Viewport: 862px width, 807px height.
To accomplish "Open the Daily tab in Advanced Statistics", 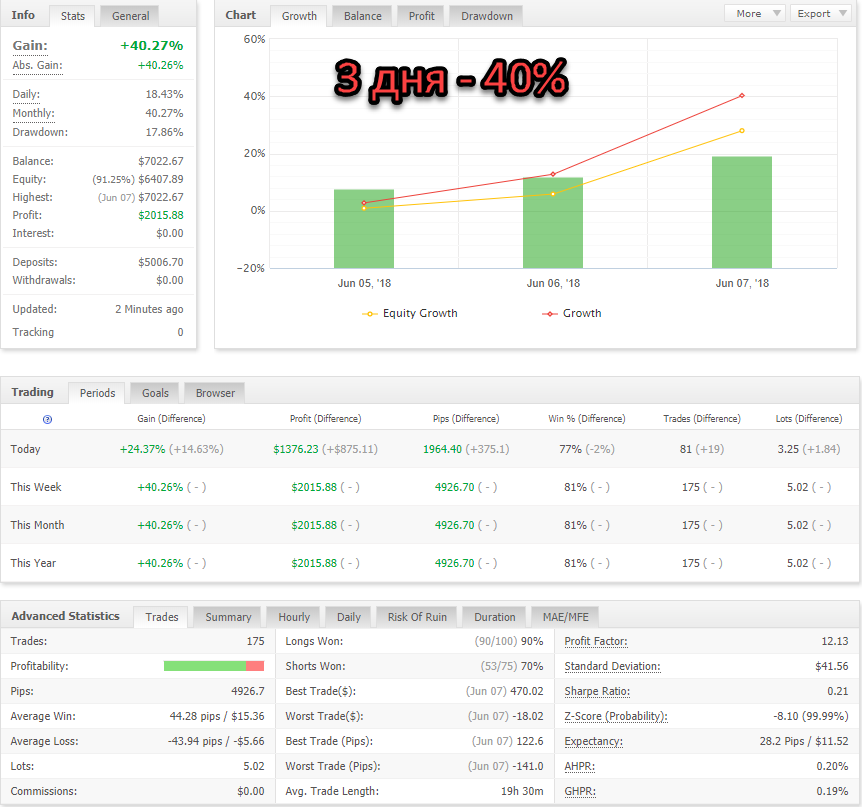I will click(349, 617).
